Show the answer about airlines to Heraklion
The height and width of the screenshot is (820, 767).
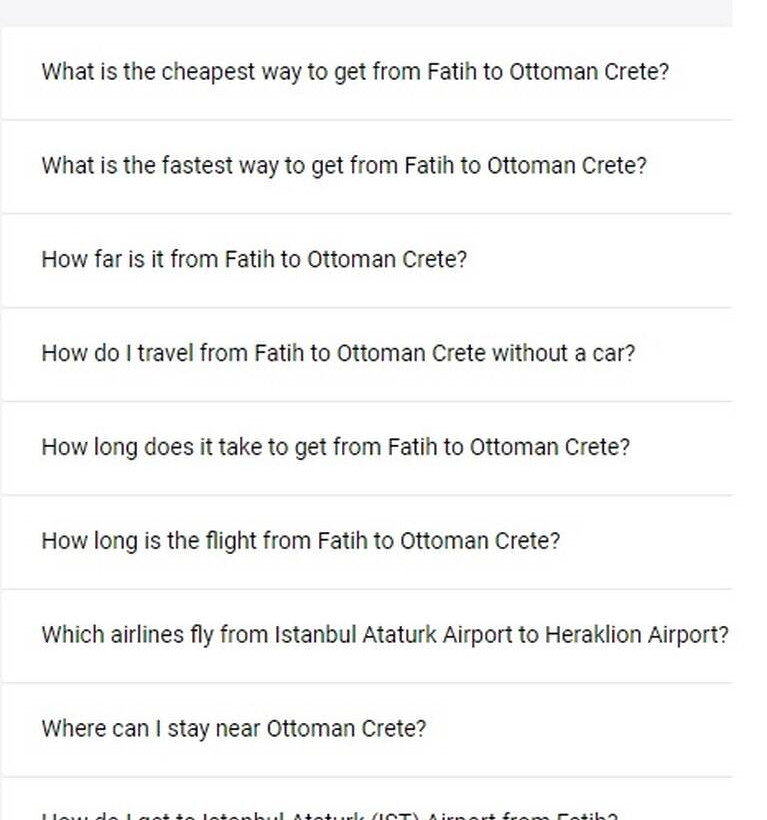(385, 635)
